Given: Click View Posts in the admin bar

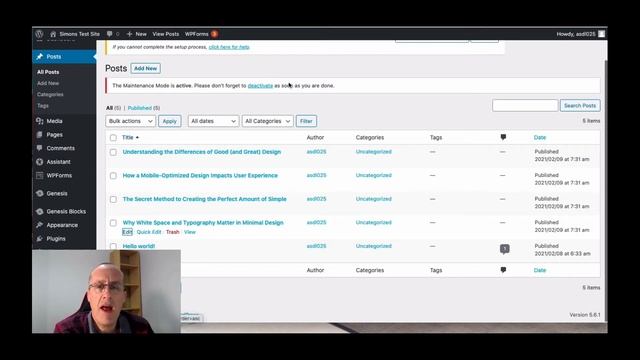Looking at the screenshot, I should coord(166,34).
